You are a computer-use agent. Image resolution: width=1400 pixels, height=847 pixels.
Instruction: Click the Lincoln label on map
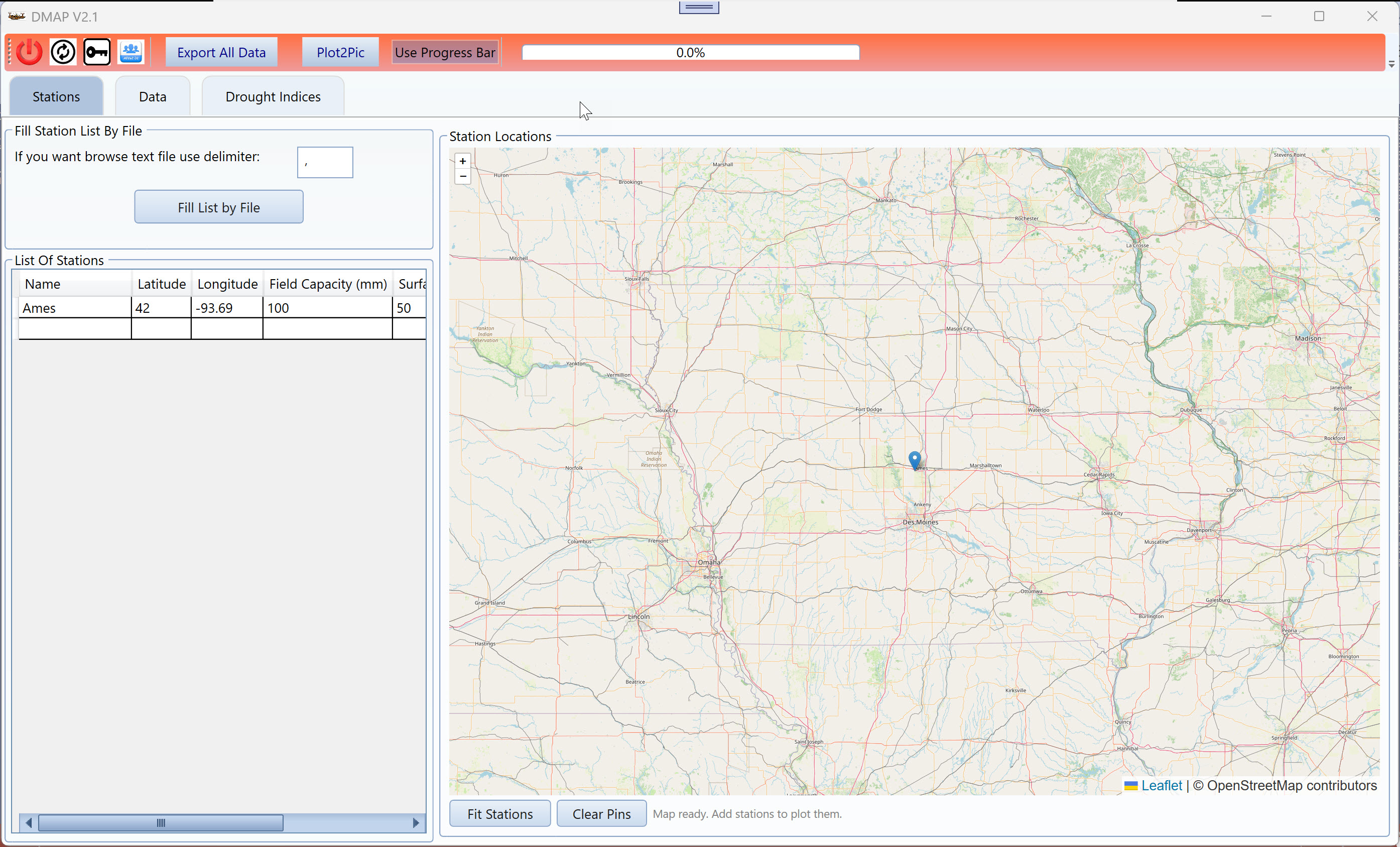click(639, 616)
